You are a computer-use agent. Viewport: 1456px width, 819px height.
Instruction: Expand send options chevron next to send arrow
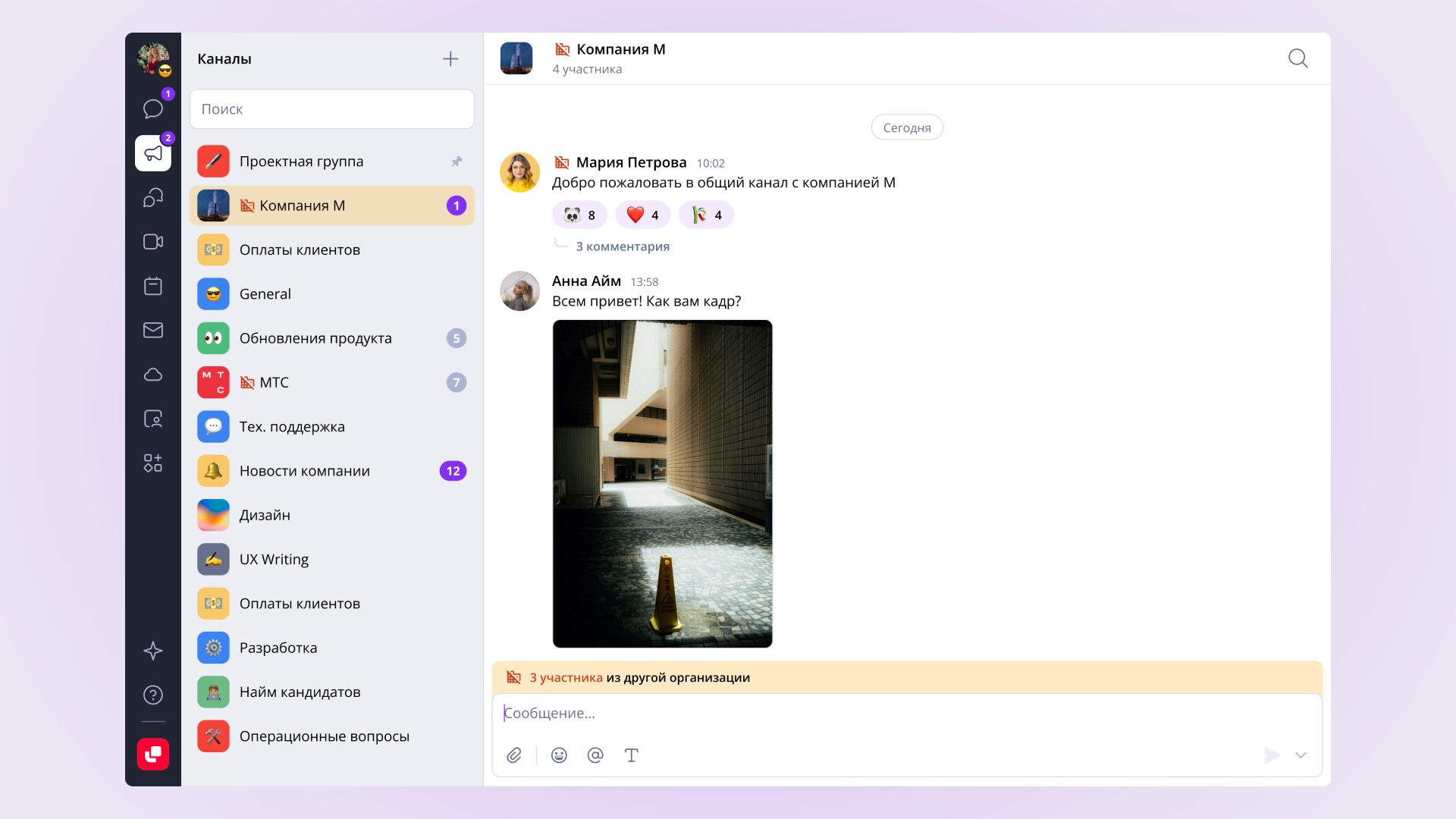click(x=1301, y=755)
